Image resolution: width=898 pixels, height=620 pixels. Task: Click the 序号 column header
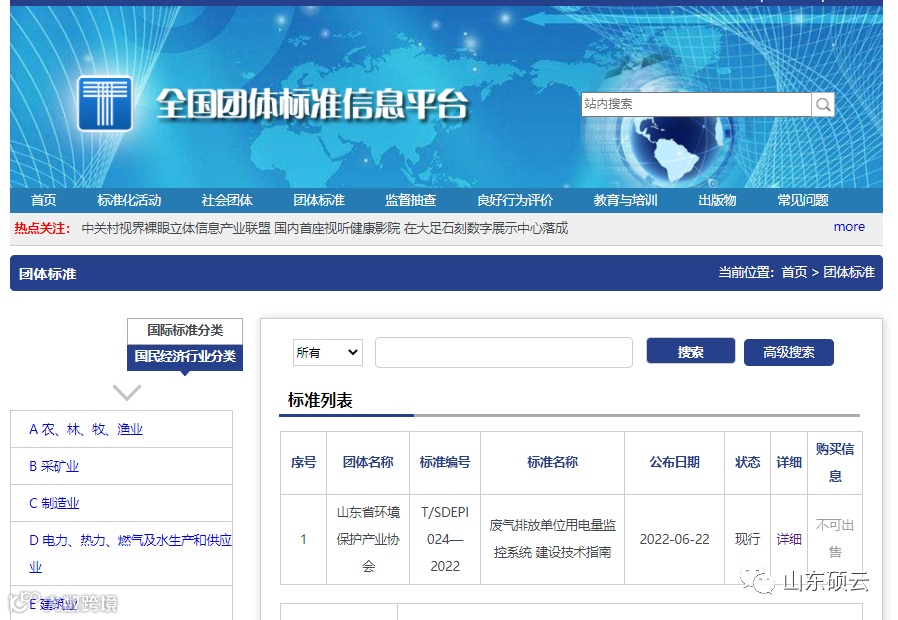(x=304, y=463)
